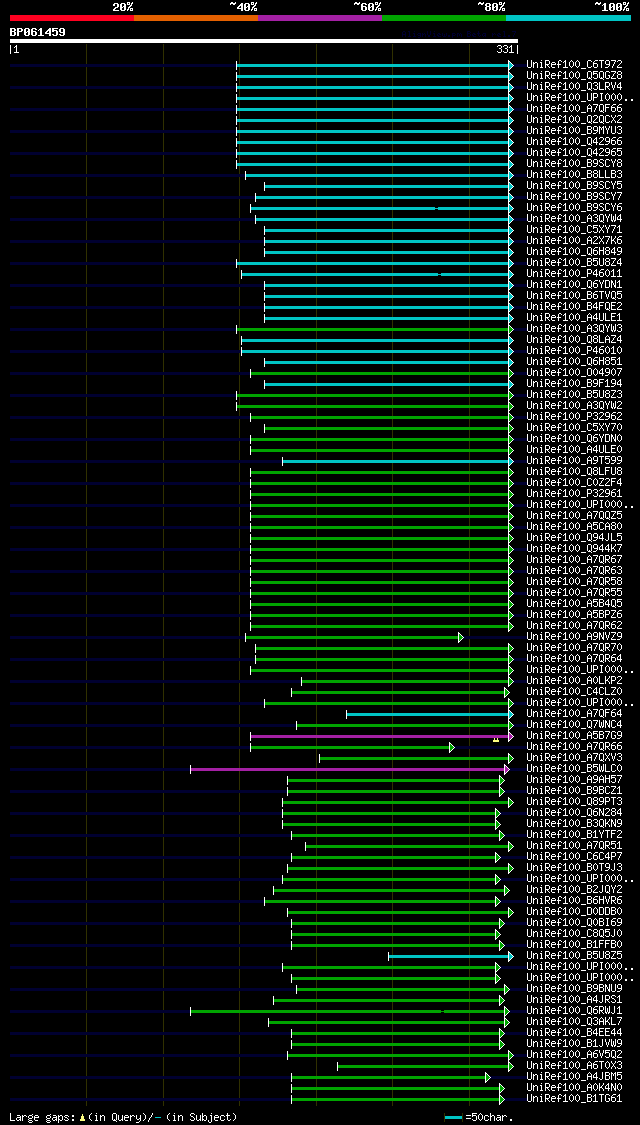Open hit UniRef100_A7QF66
The width and height of the screenshot is (640, 1125).
[574, 108]
